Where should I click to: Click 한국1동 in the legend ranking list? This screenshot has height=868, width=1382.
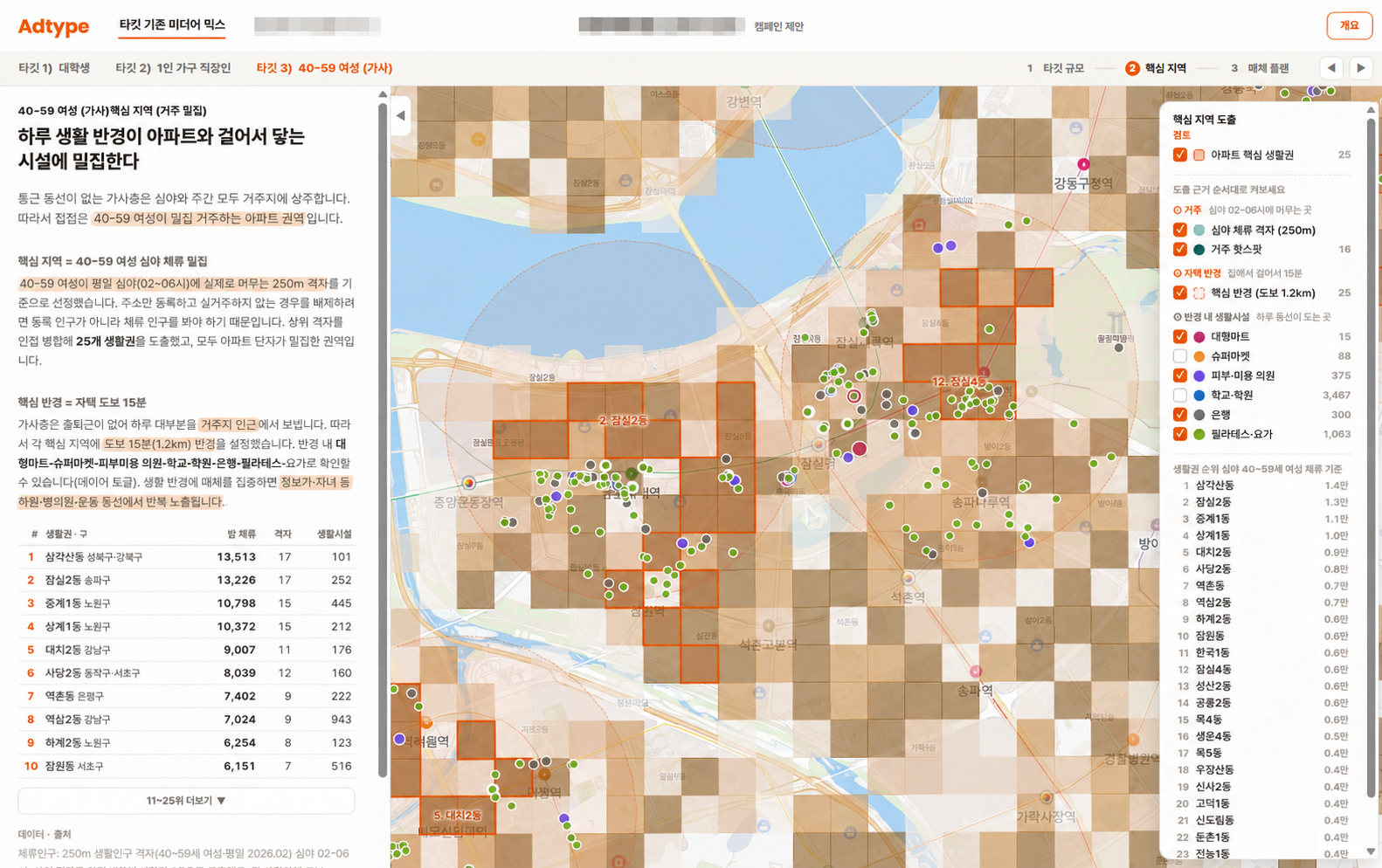[x=1213, y=653]
